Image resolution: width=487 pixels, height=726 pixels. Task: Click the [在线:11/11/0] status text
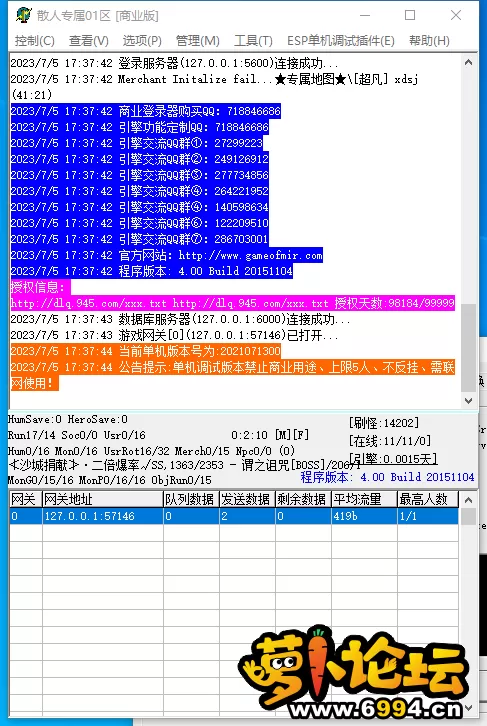coord(390,441)
